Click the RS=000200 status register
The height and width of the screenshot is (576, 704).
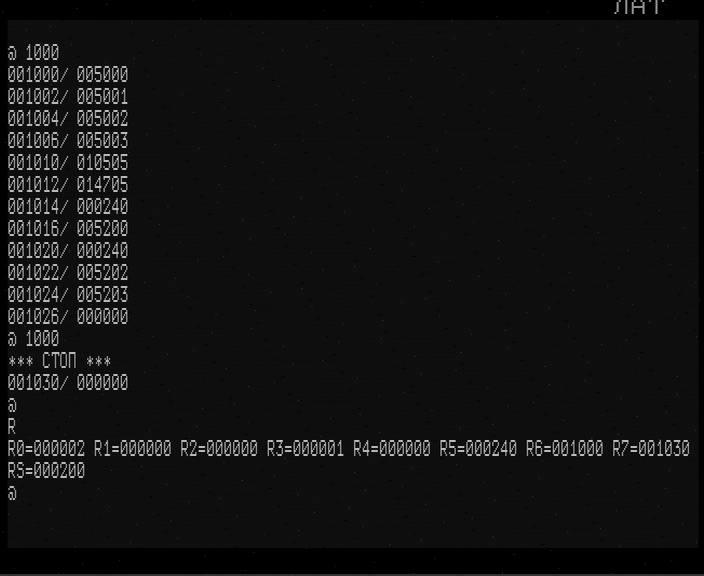46,470
